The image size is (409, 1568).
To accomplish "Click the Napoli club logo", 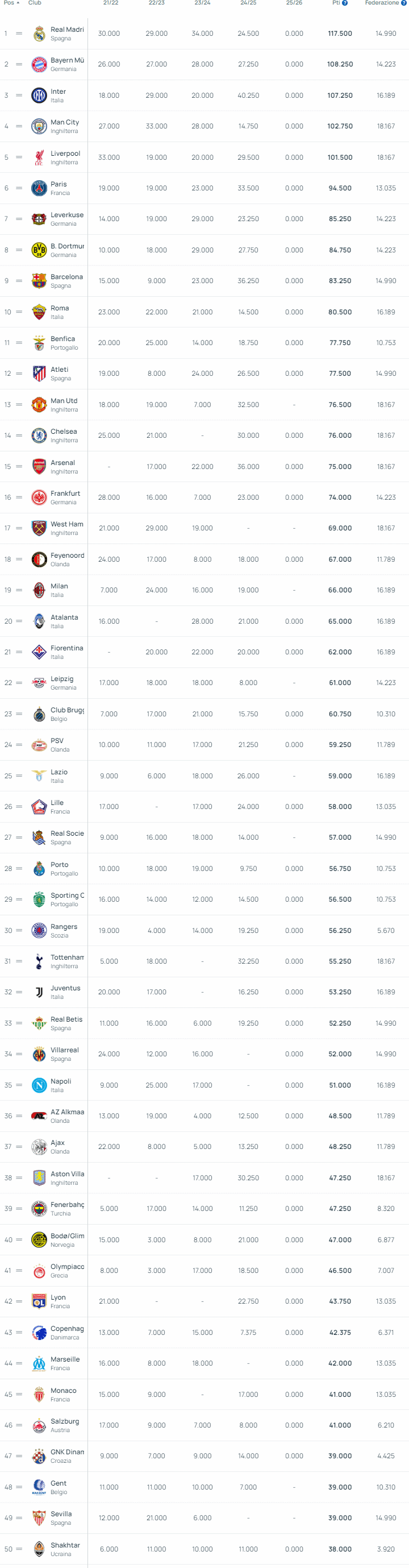I will (x=39, y=1085).
